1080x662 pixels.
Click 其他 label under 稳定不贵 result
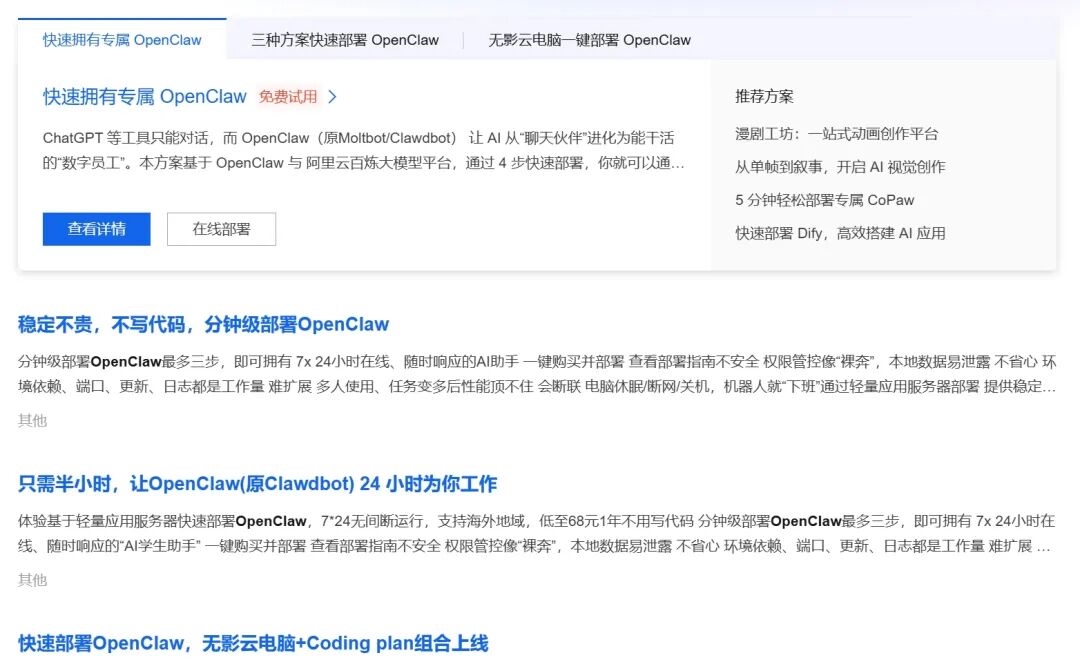click(32, 420)
